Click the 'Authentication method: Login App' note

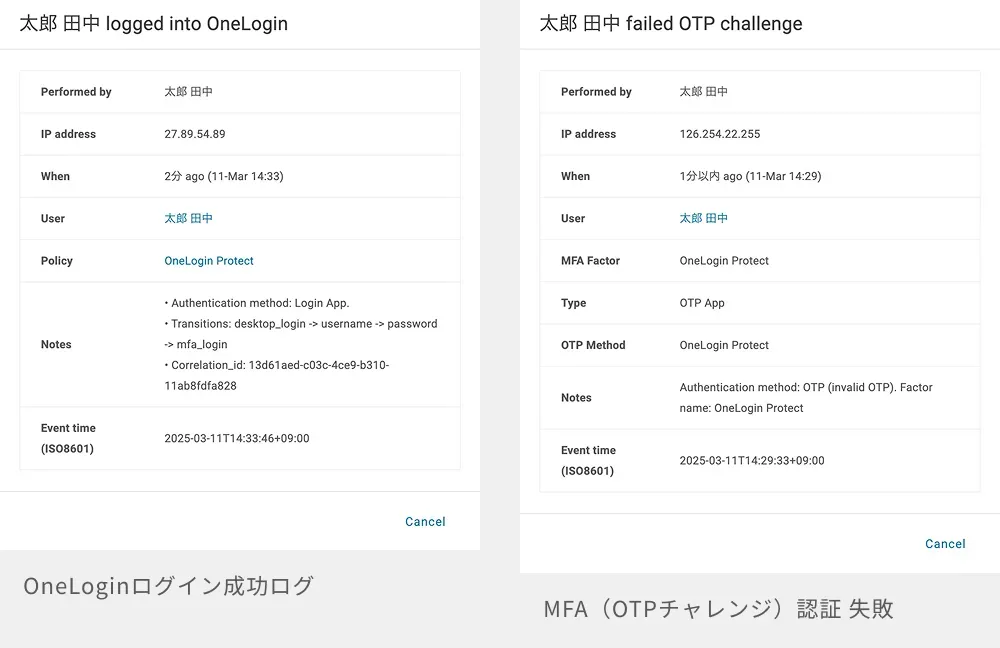click(x=259, y=303)
